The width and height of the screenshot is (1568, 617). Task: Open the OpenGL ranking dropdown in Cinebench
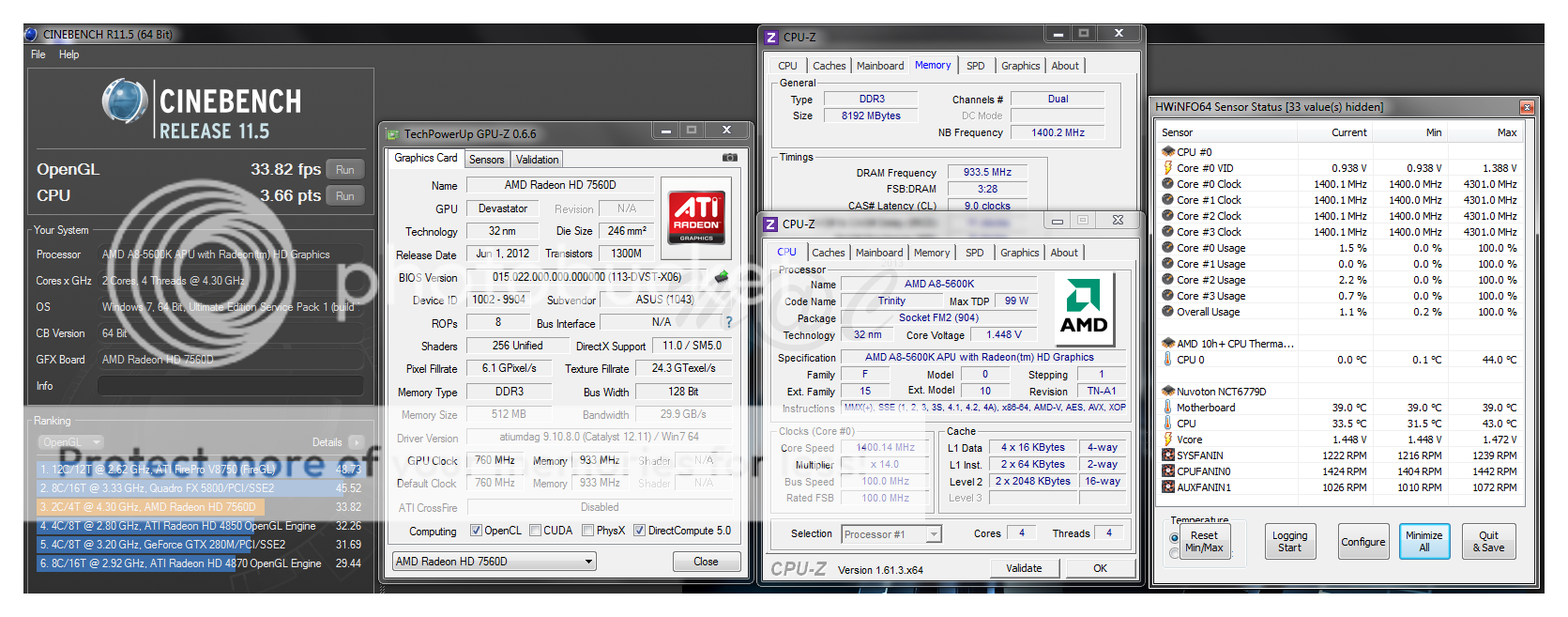click(x=70, y=442)
